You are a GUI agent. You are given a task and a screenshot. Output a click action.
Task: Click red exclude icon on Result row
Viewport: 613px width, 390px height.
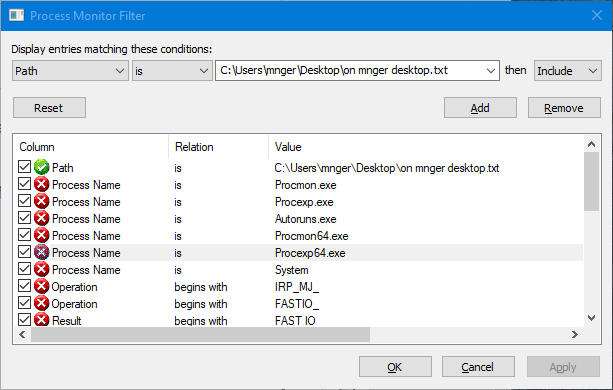[41, 320]
